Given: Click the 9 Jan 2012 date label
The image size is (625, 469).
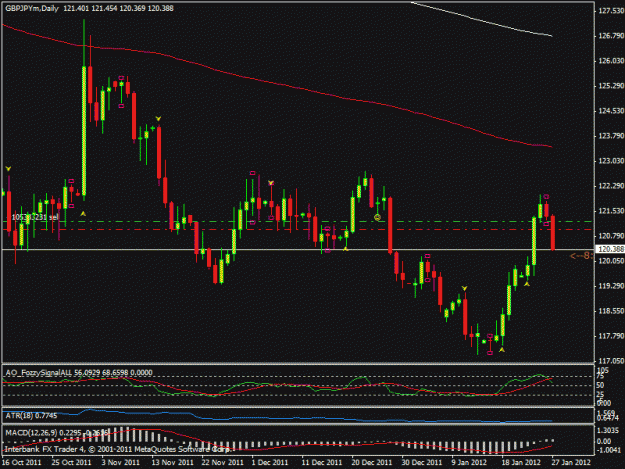Looking at the screenshot, I should point(469,463).
